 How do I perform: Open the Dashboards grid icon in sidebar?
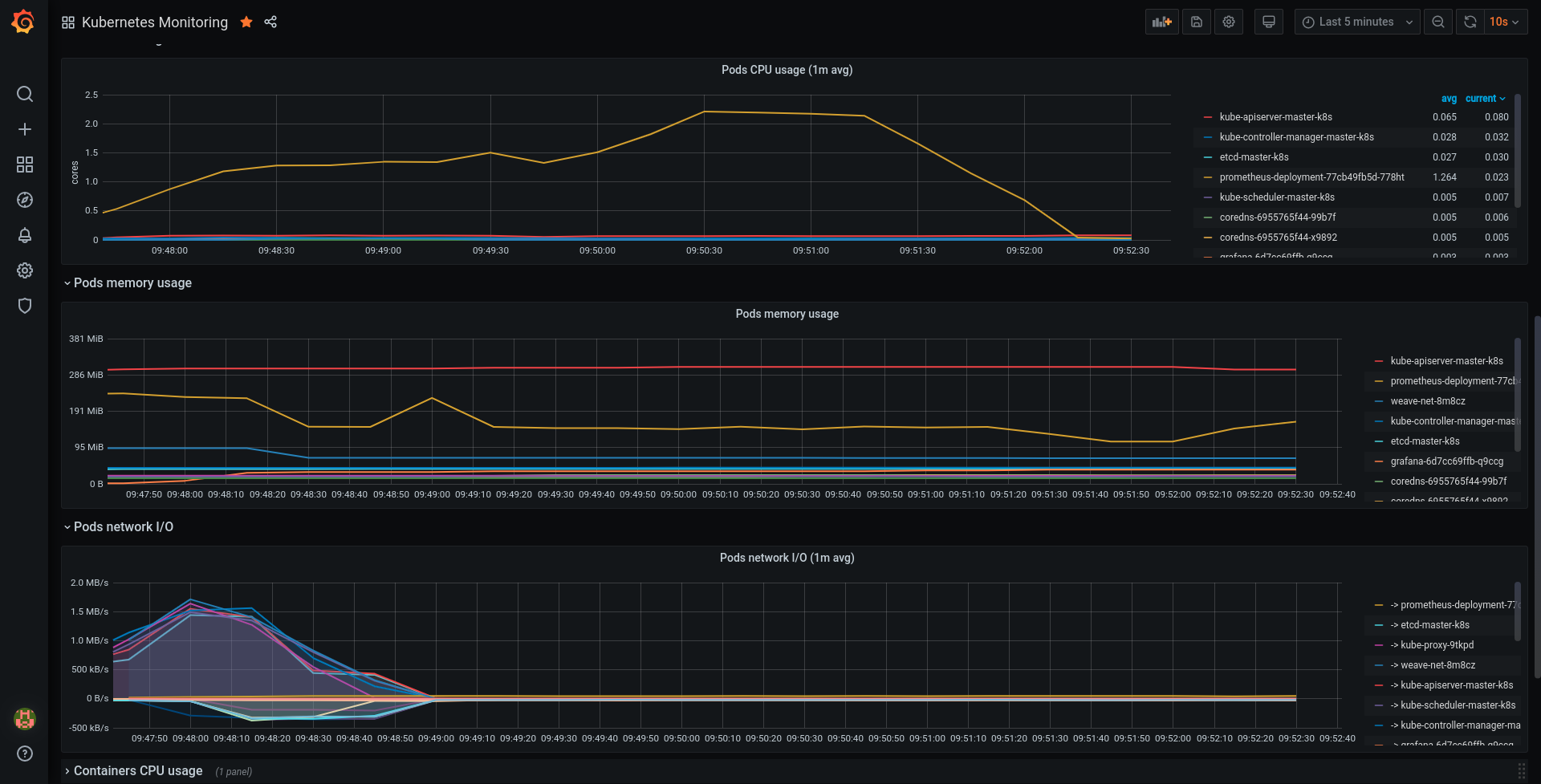pos(25,165)
